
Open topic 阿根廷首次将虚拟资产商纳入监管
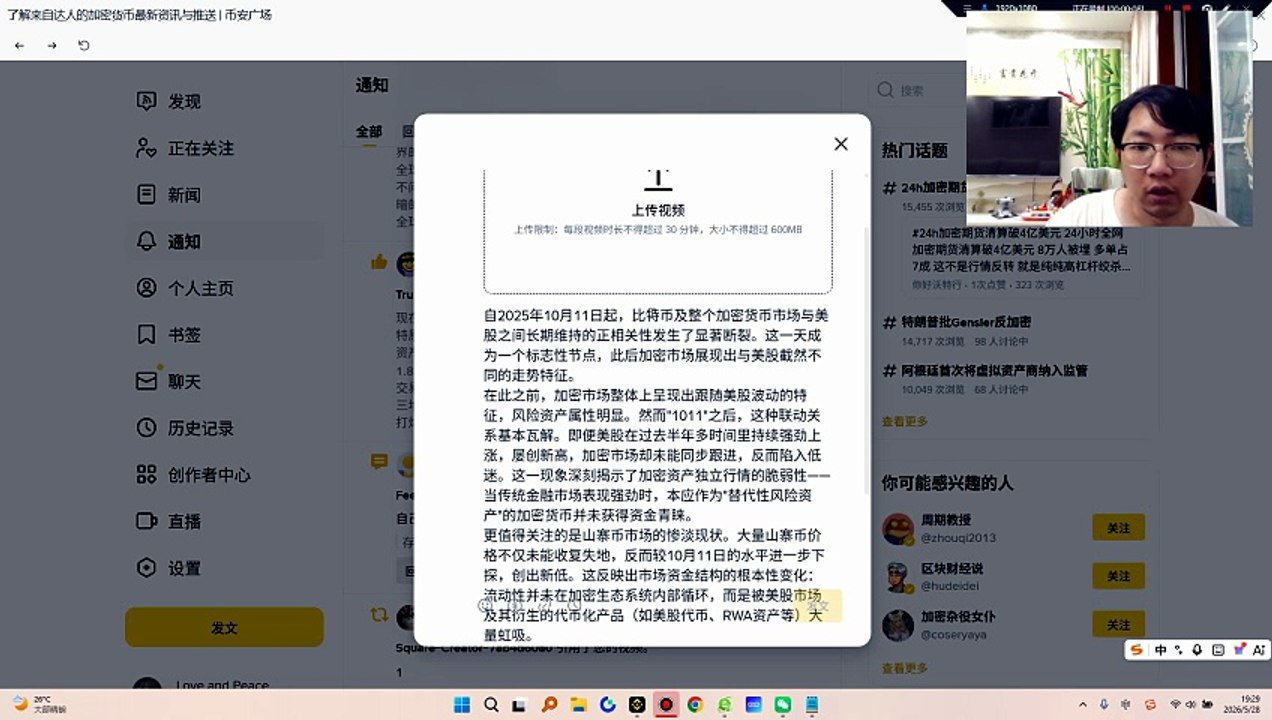point(994,370)
